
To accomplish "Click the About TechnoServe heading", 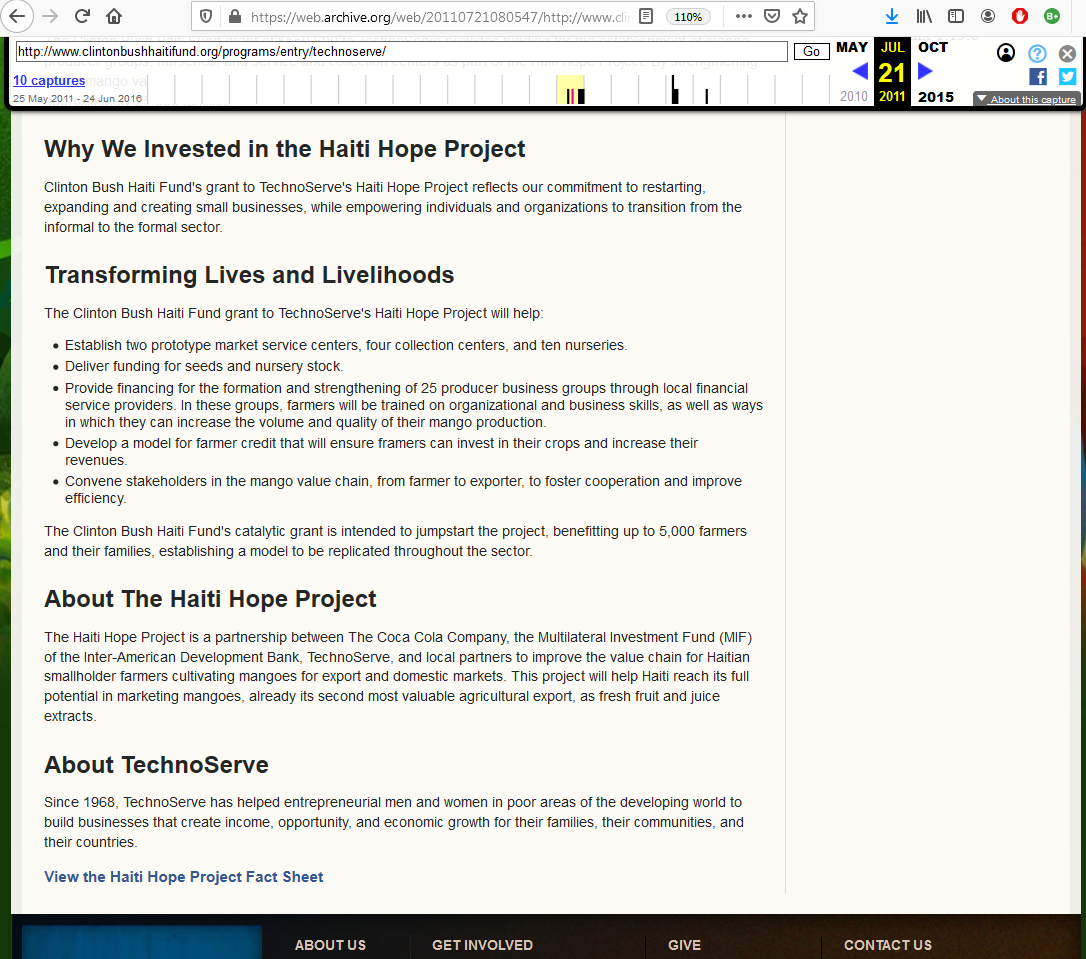I will click(157, 764).
